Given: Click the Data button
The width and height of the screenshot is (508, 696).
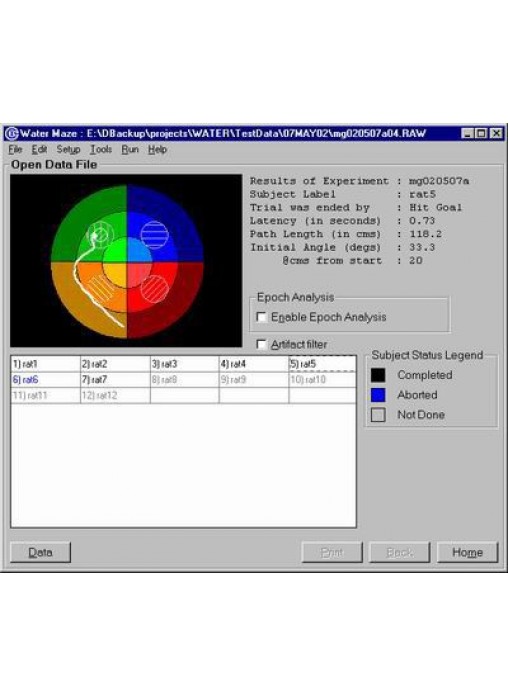Looking at the screenshot, I should pyautogui.click(x=40, y=553).
